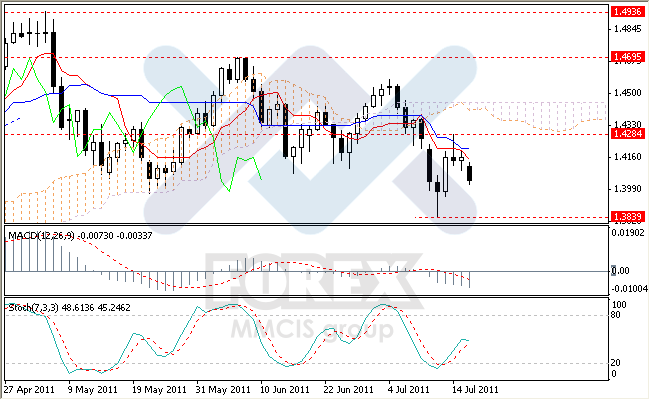Viewport: 650px width, 400px height.
Task: Click the 1.3839 red price level label
Action: coord(628,216)
